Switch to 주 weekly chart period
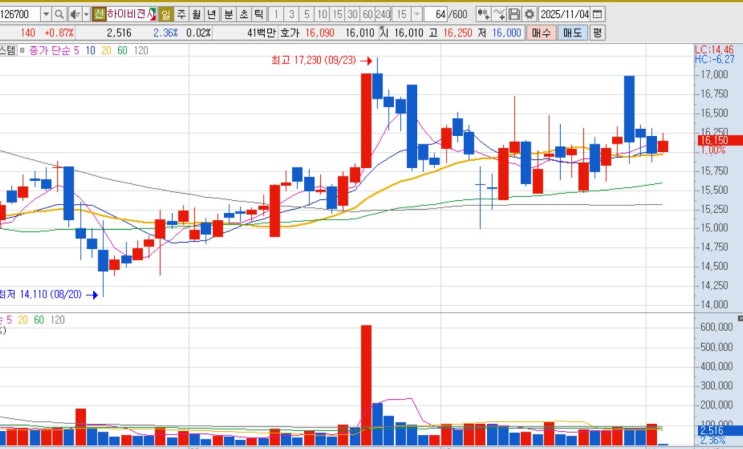Screen dimensions: 743x449 pos(181,15)
